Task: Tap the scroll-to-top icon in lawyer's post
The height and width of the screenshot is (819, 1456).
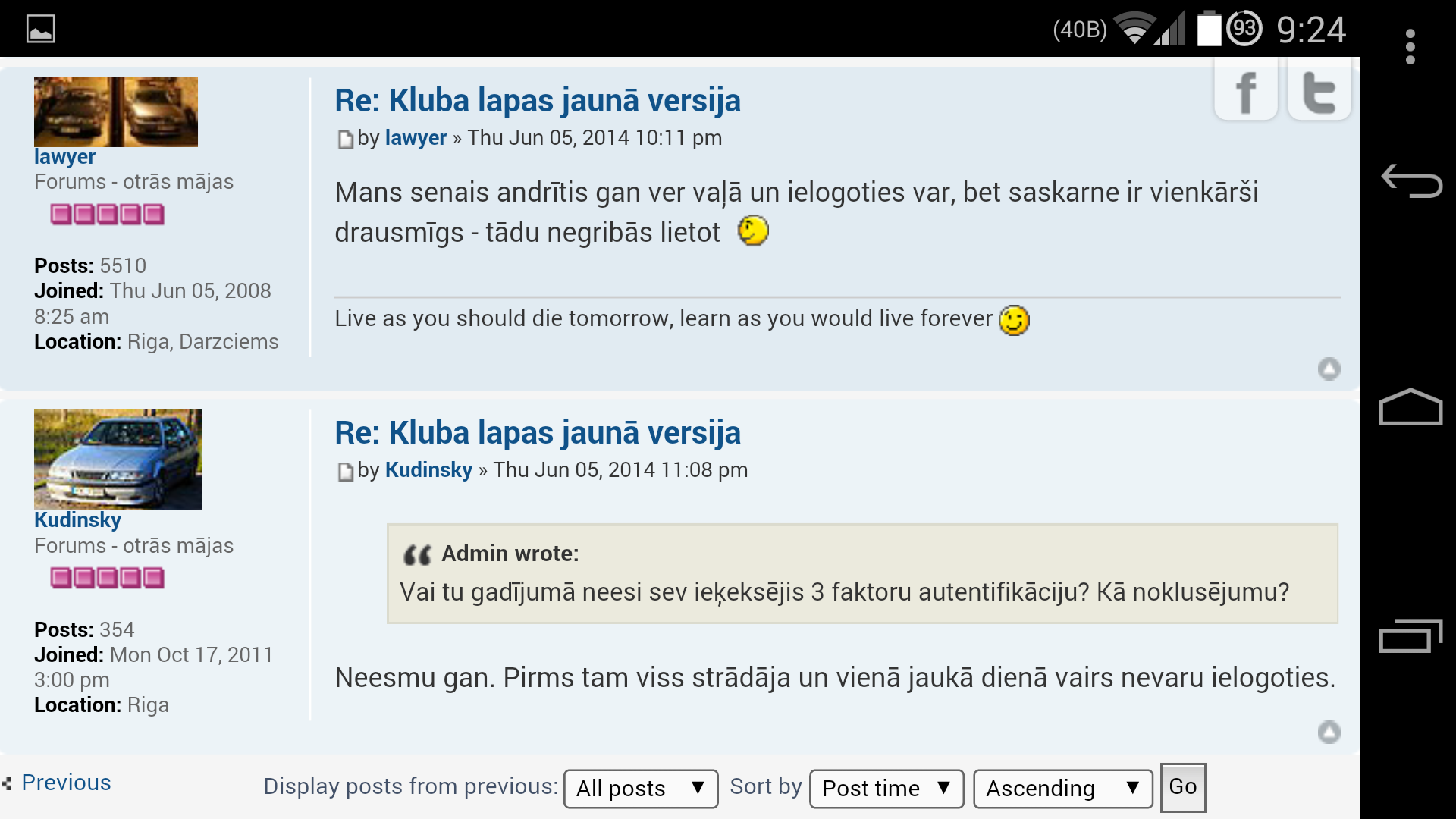Action: click(1329, 369)
